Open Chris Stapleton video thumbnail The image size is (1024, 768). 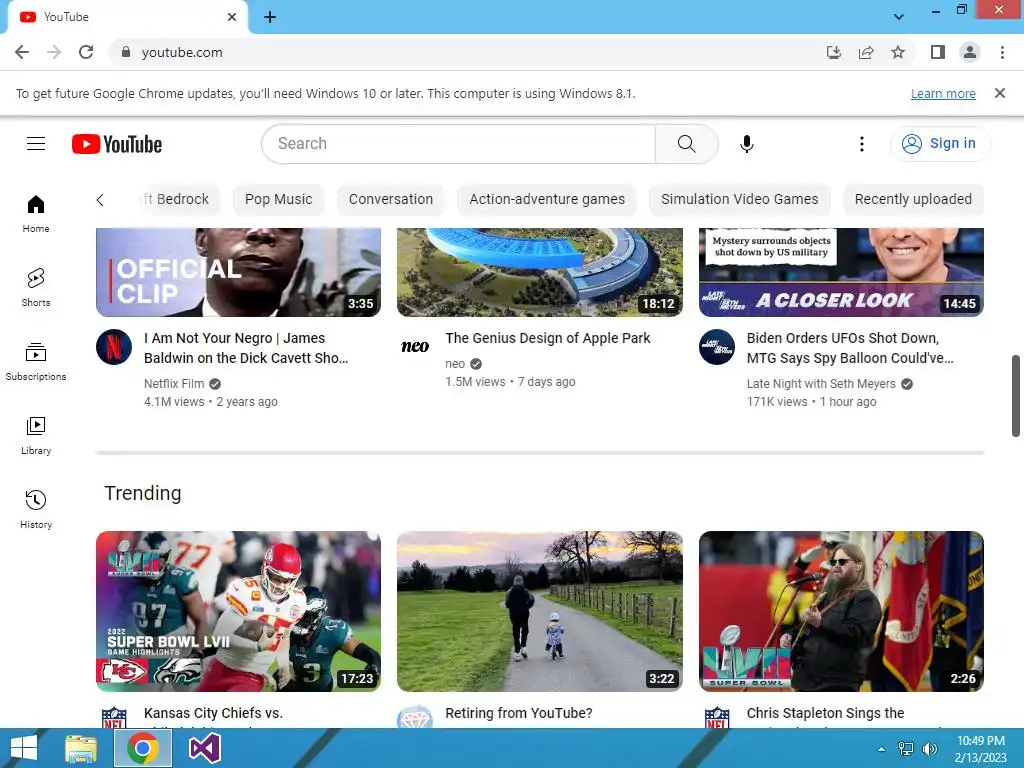point(841,611)
